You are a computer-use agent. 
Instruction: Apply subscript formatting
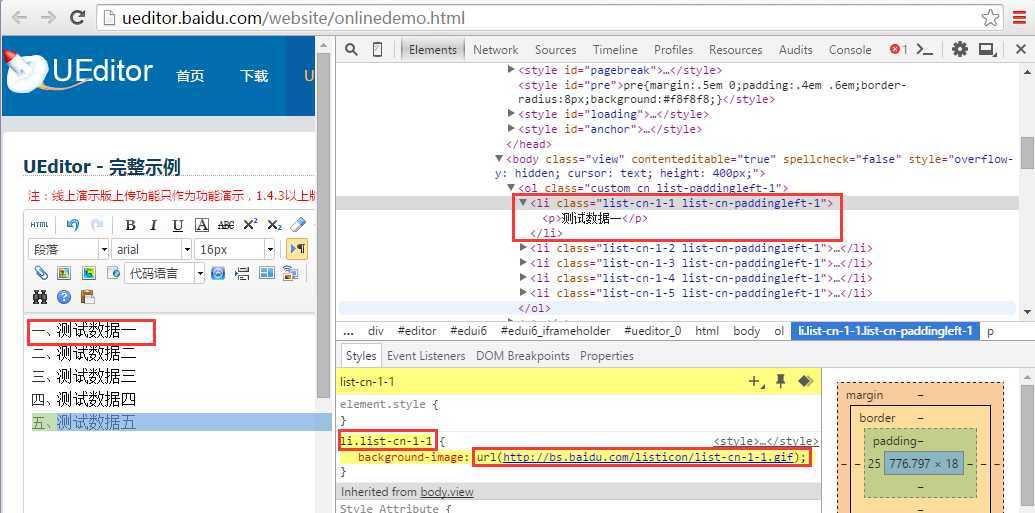point(275,226)
